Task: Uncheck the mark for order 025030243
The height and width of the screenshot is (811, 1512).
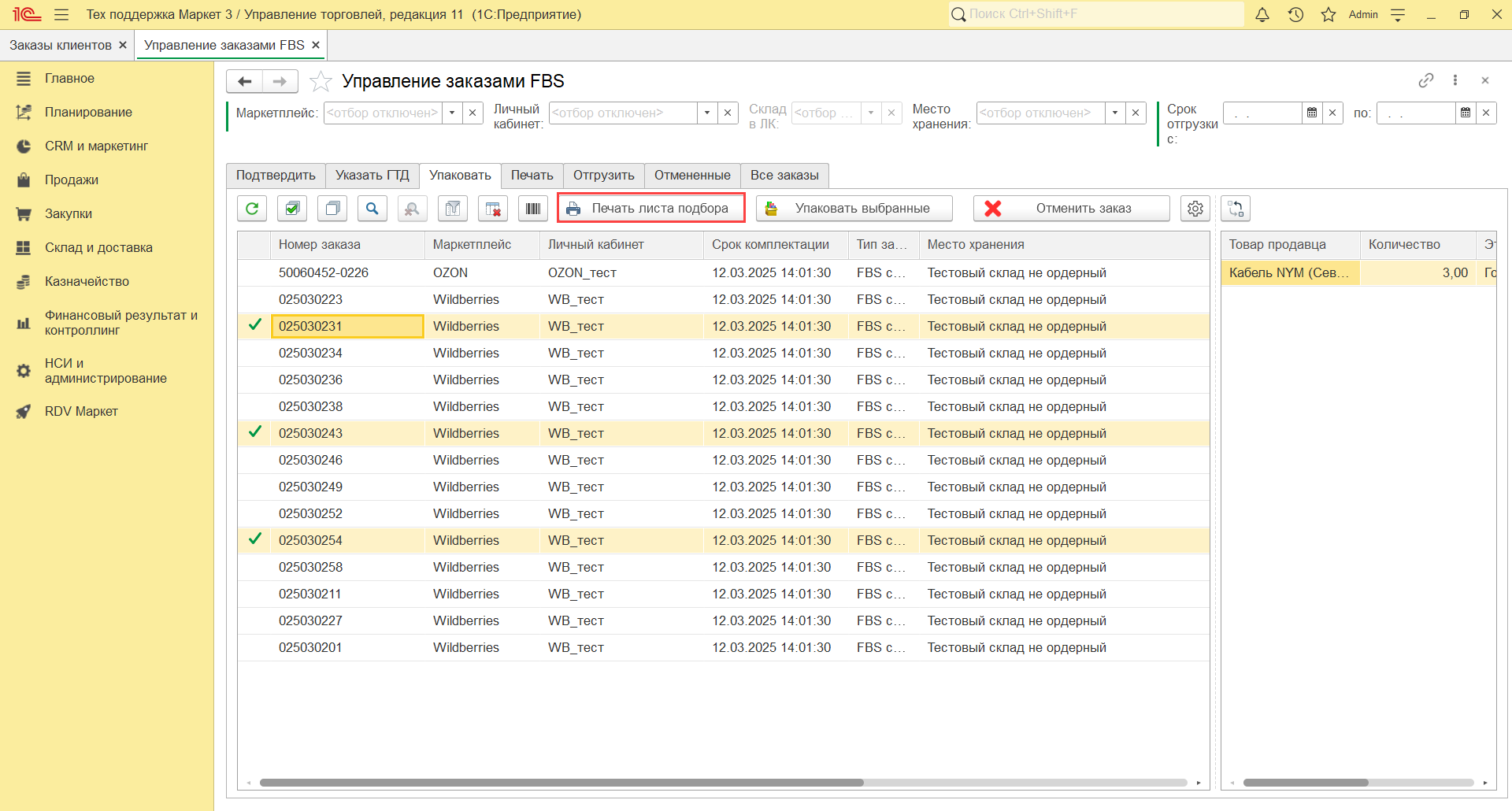Action: [x=254, y=432]
